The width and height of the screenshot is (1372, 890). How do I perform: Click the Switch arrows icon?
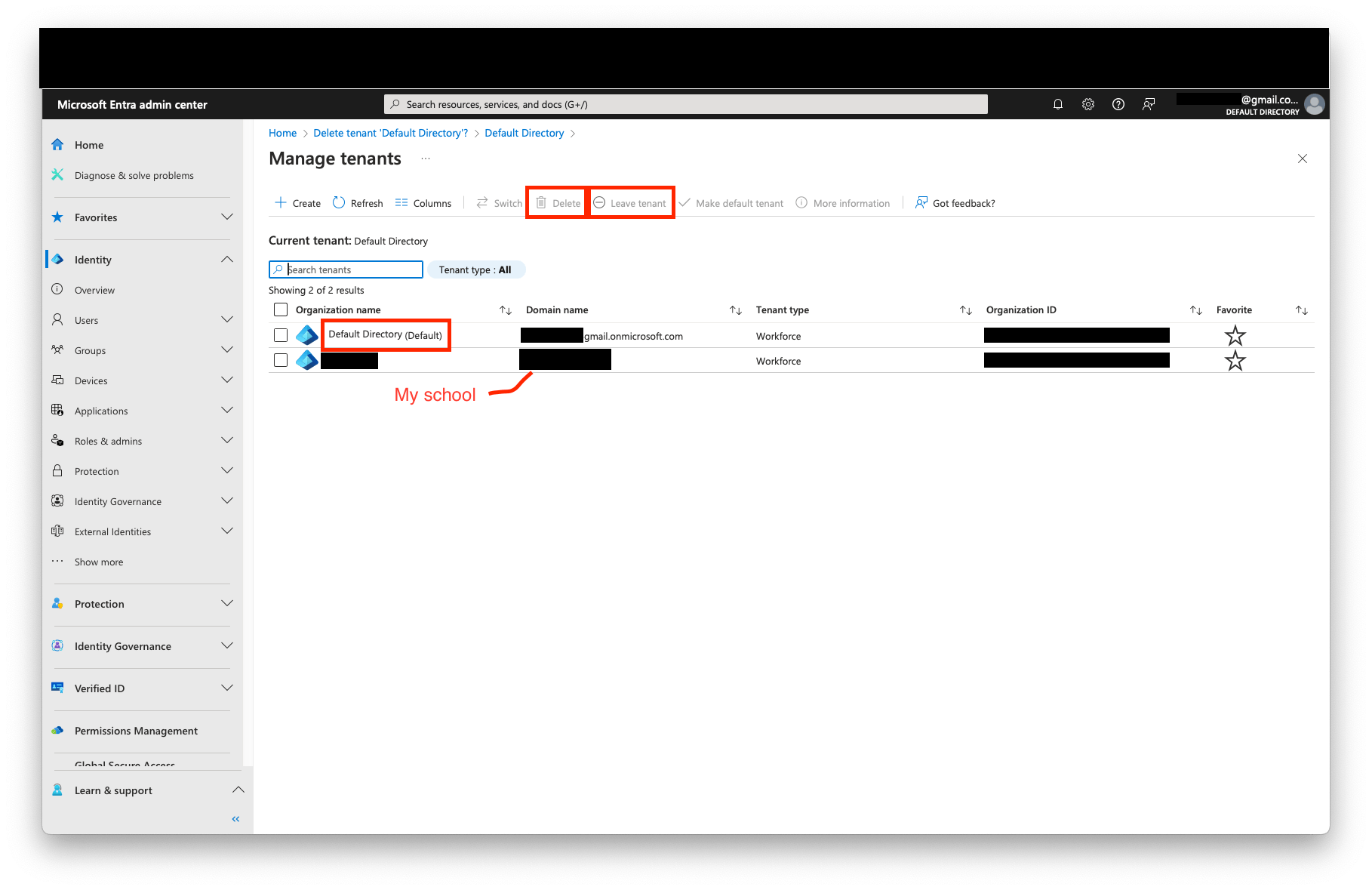coord(482,202)
